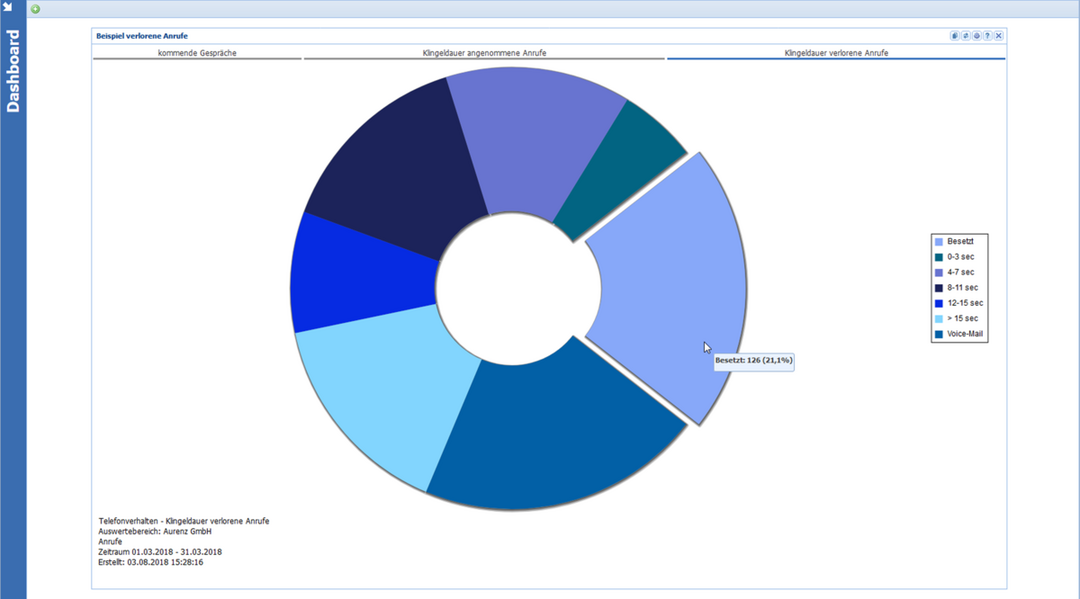Click the green add widget plus icon
Screen dimensions: 1080x599
pyautogui.click(x=36, y=9)
